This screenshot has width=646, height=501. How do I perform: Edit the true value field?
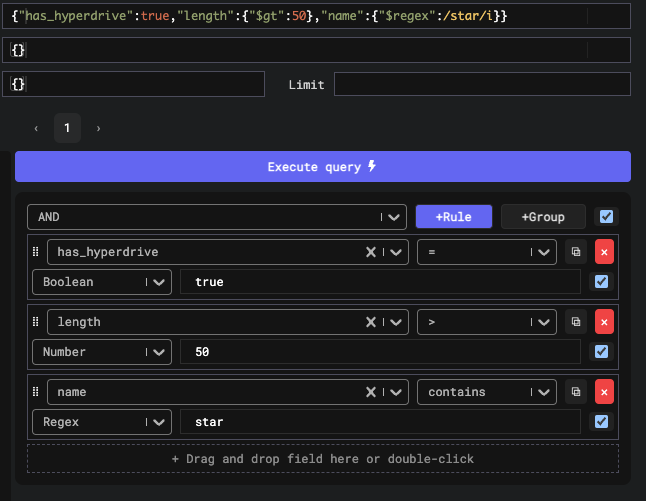click(380, 282)
